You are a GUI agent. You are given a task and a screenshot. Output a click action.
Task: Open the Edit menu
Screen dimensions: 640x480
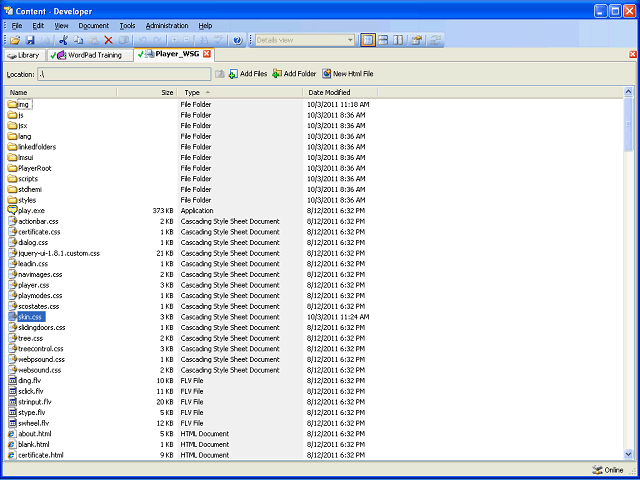pyautogui.click(x=38, y=26)
